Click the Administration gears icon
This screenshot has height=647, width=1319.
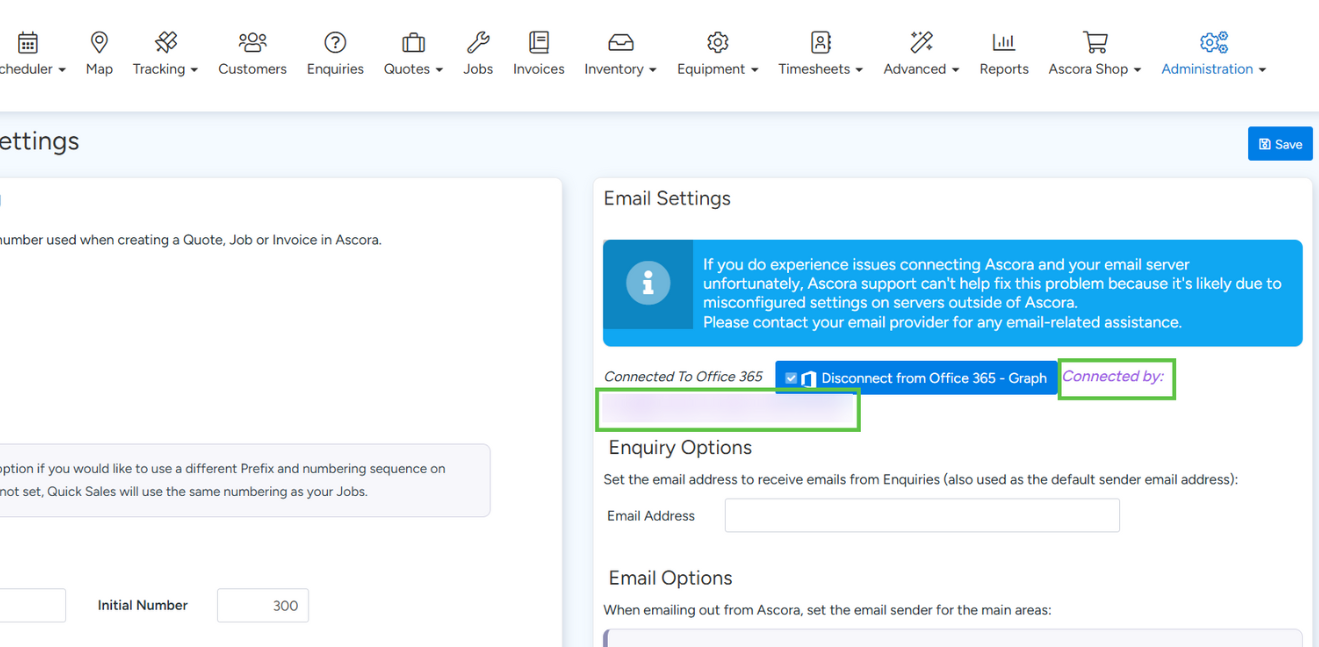point(1213,42)
